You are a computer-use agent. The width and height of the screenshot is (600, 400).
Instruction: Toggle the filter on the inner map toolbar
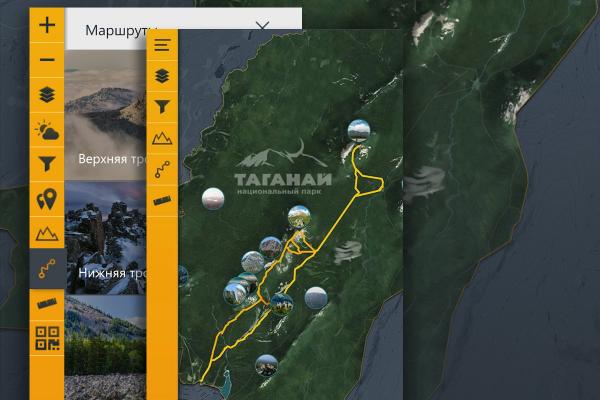pyautogui.click(x=163, y=106)
